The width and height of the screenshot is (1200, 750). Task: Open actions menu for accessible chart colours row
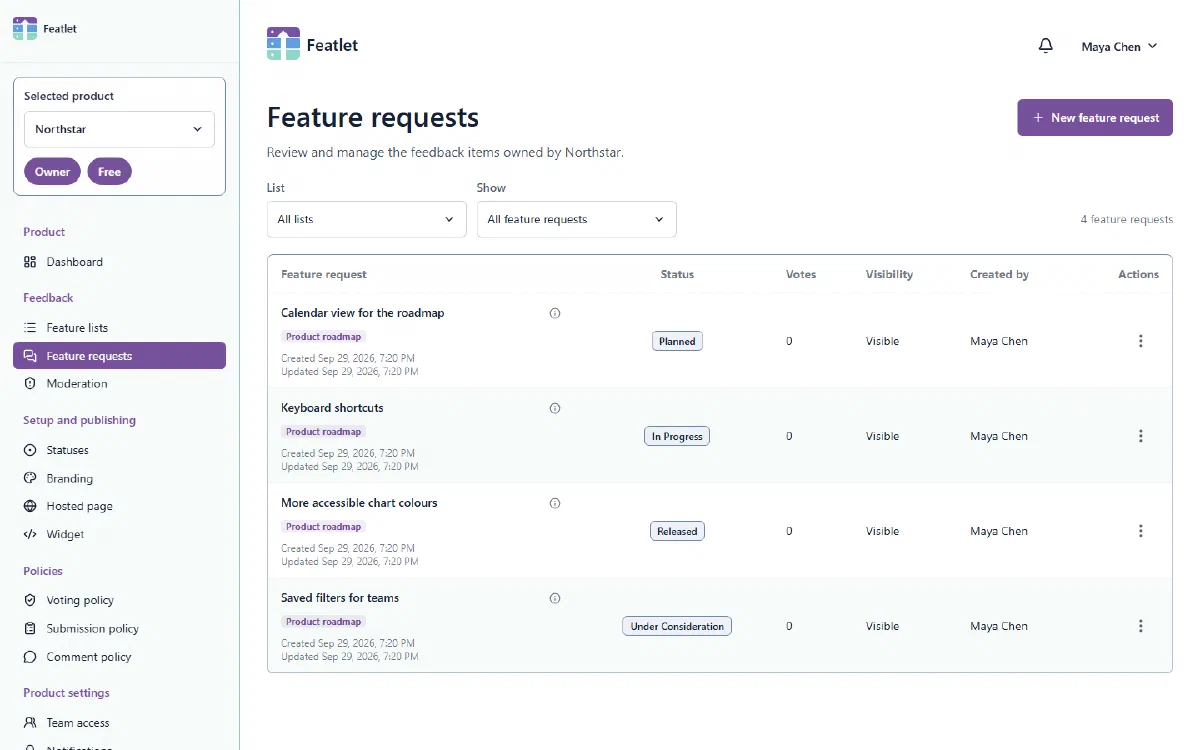tap(1141, 531)
